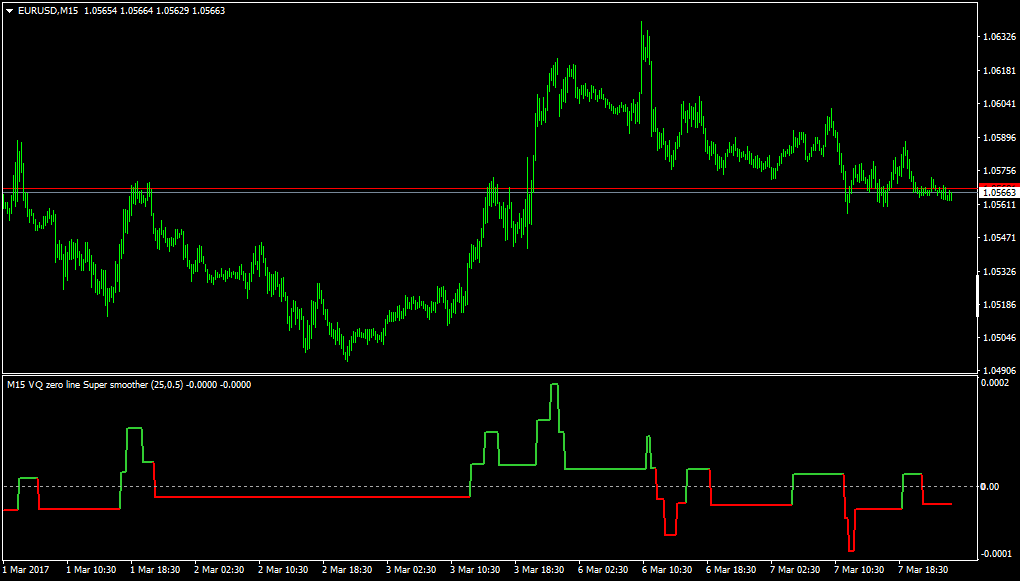
Task: Click the 1.05896 price scale label
Action: pos(1000,138)
